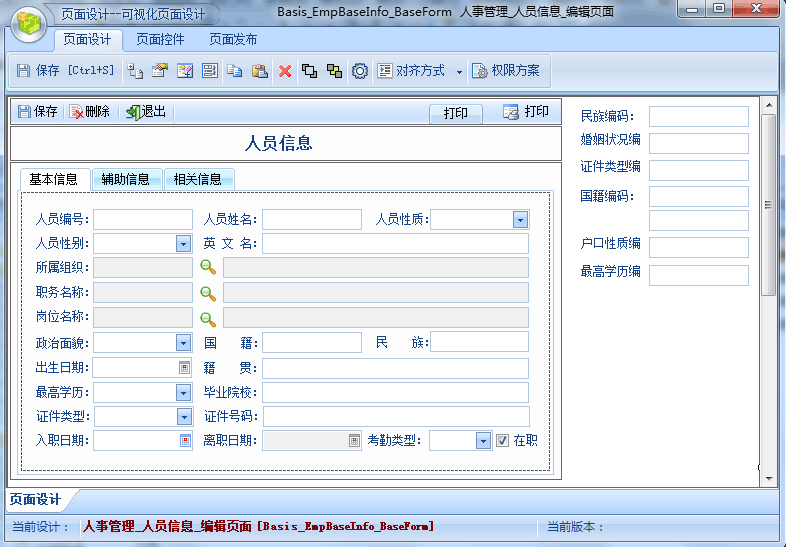
Task: Click the vertical scrollbar up arrow
Action: [768, 105]
